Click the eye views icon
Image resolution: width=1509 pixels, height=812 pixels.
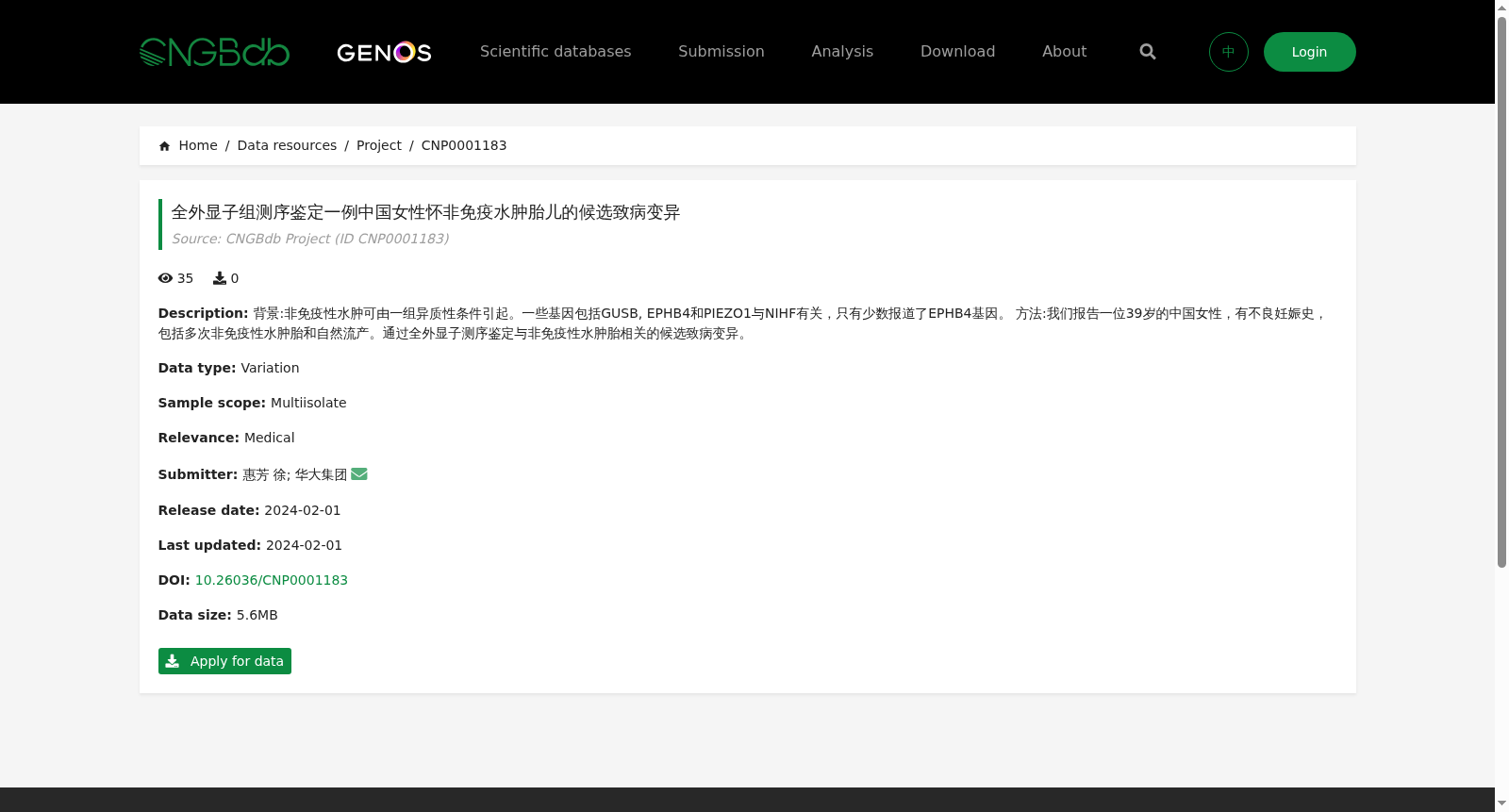tap(165, 278)
